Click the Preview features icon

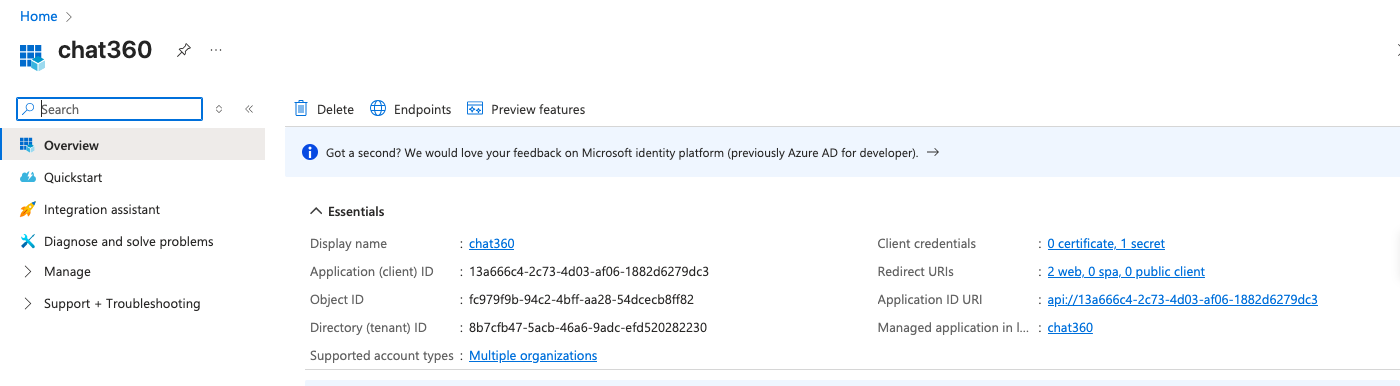click(x=475, y=109)
